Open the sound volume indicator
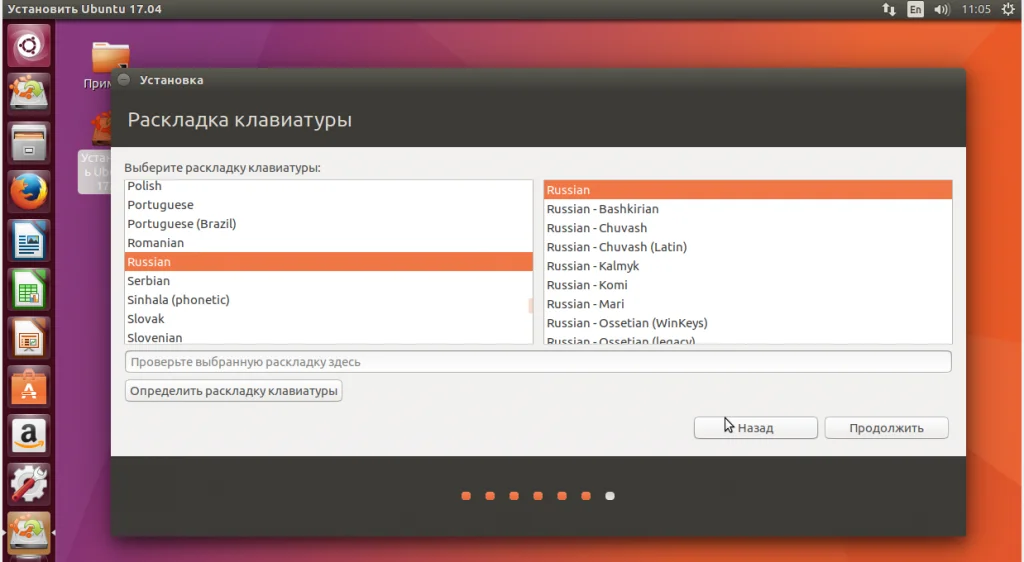This screenshot has height=562, width=1024. (x=942, y=9)
